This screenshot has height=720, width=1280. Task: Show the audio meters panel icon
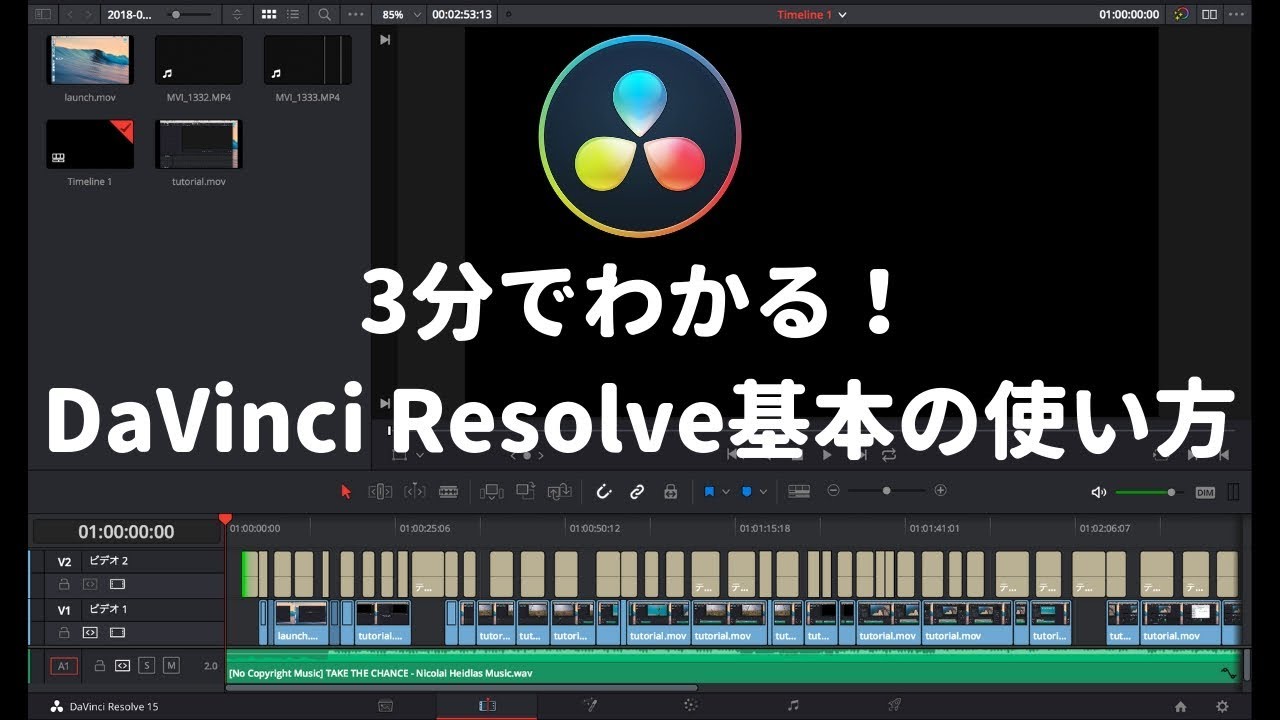tap(1233, 492)
